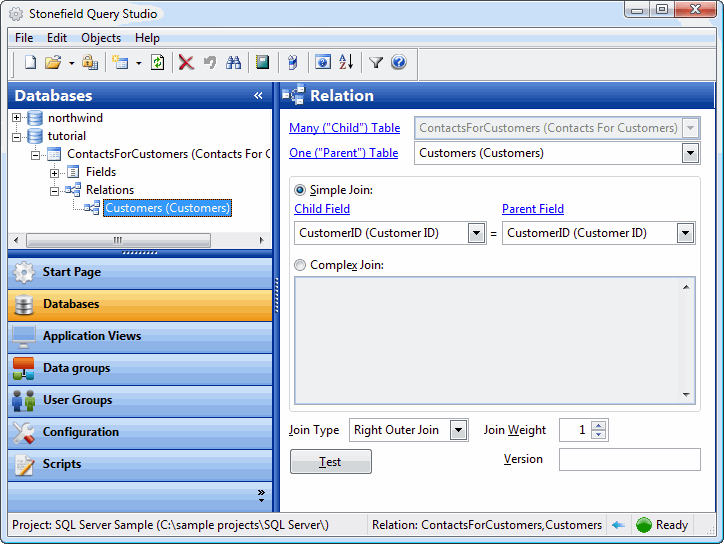The height and width of the screenshot is (544, 724).
Task: Click the New project toolbar icon
Action: click(30, 63)
